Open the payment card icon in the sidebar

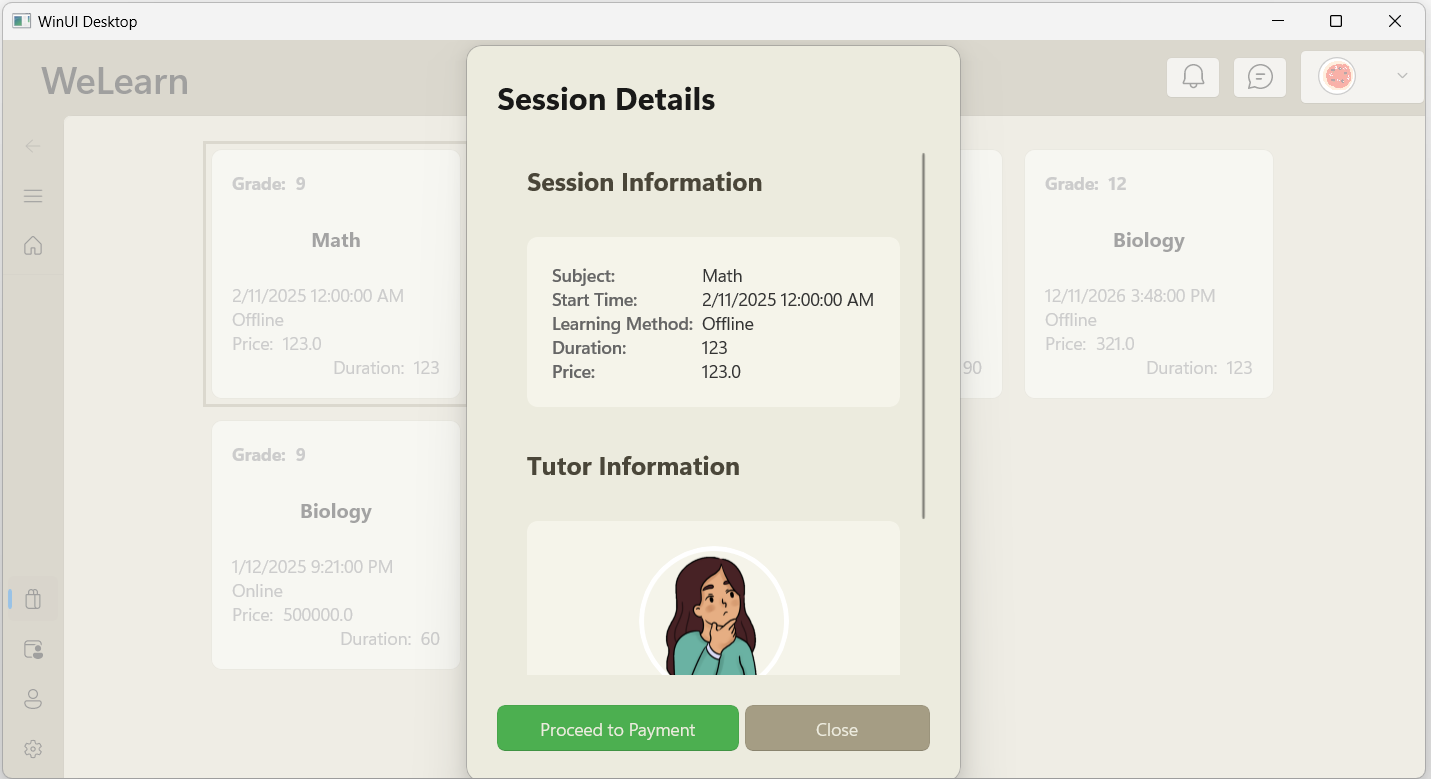(32, 649)
